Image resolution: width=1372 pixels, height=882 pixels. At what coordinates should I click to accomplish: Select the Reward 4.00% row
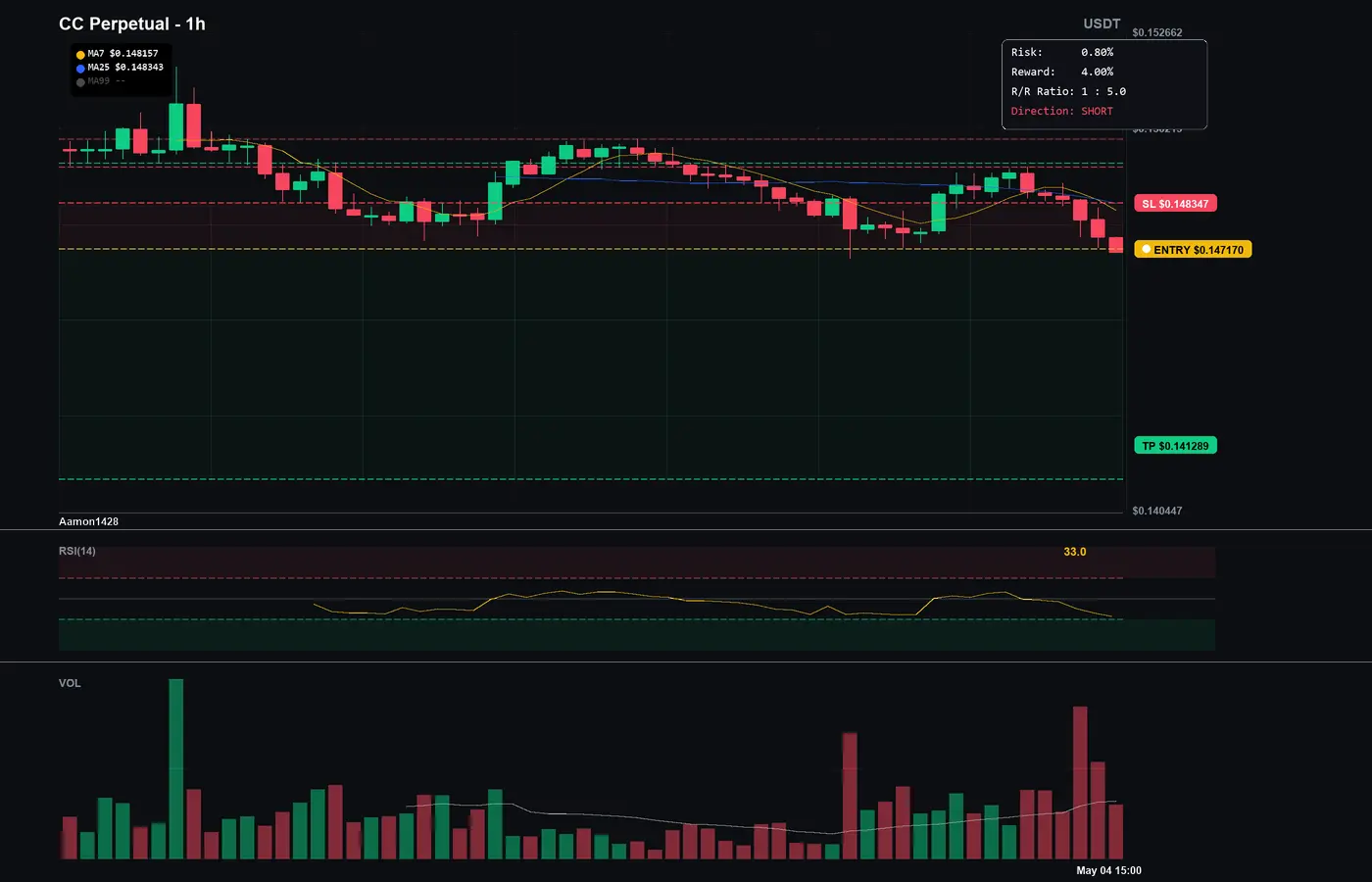click(1062, 72)
